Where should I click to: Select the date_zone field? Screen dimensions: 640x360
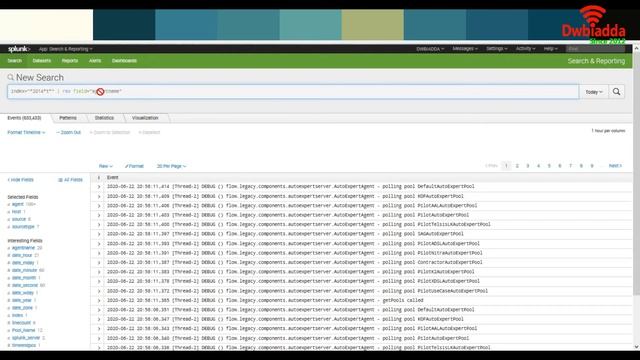click(x=22, y=308)
